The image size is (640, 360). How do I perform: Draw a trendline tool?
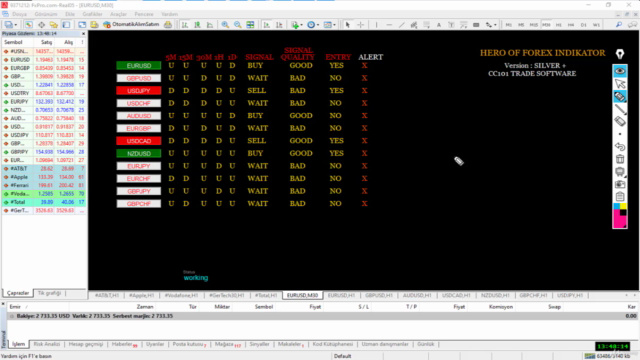point(402,25)
